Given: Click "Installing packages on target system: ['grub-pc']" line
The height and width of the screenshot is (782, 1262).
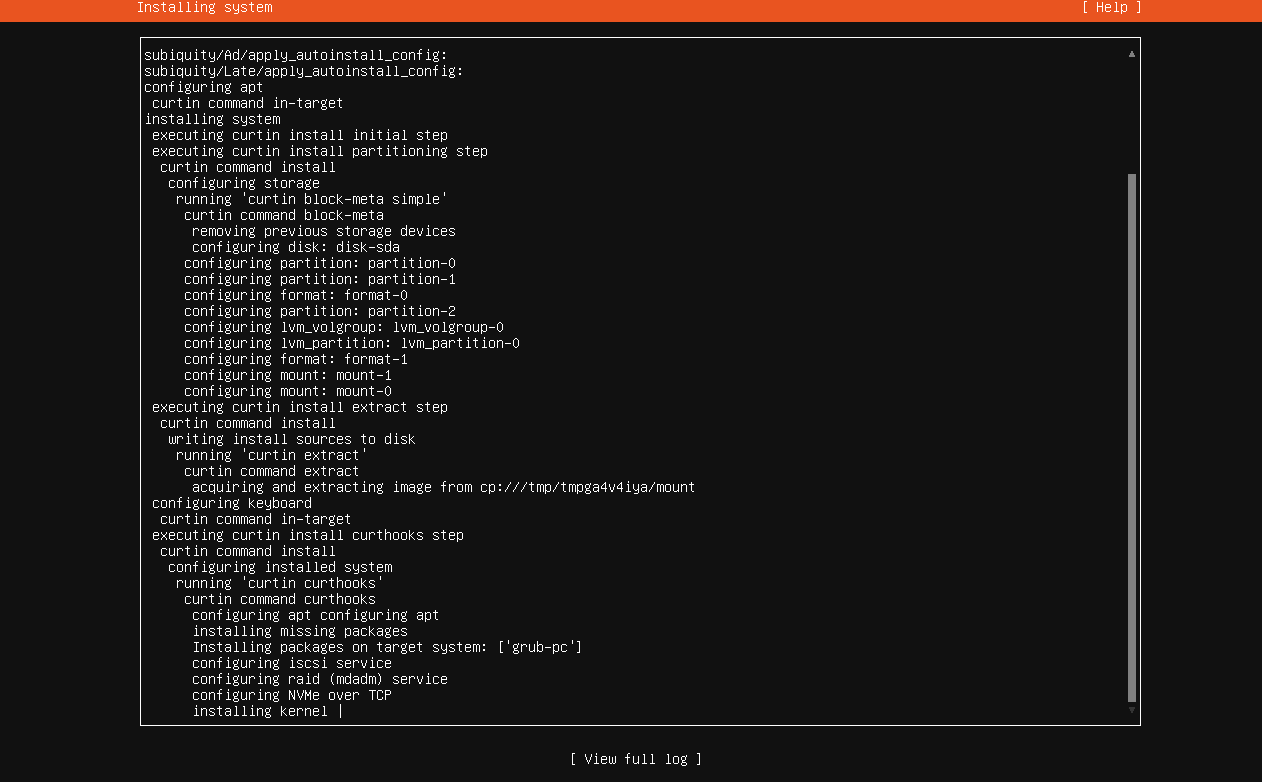Looking at the screenshot, I should (388, 647).
